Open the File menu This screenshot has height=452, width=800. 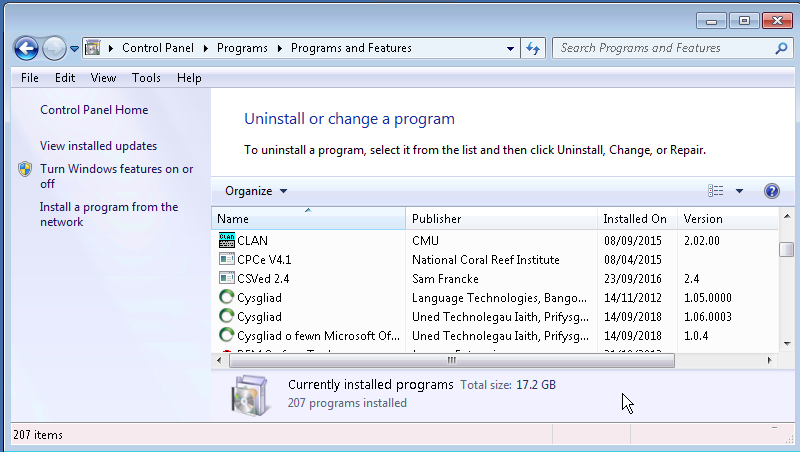pyautogui.click(x=30, y=78)
